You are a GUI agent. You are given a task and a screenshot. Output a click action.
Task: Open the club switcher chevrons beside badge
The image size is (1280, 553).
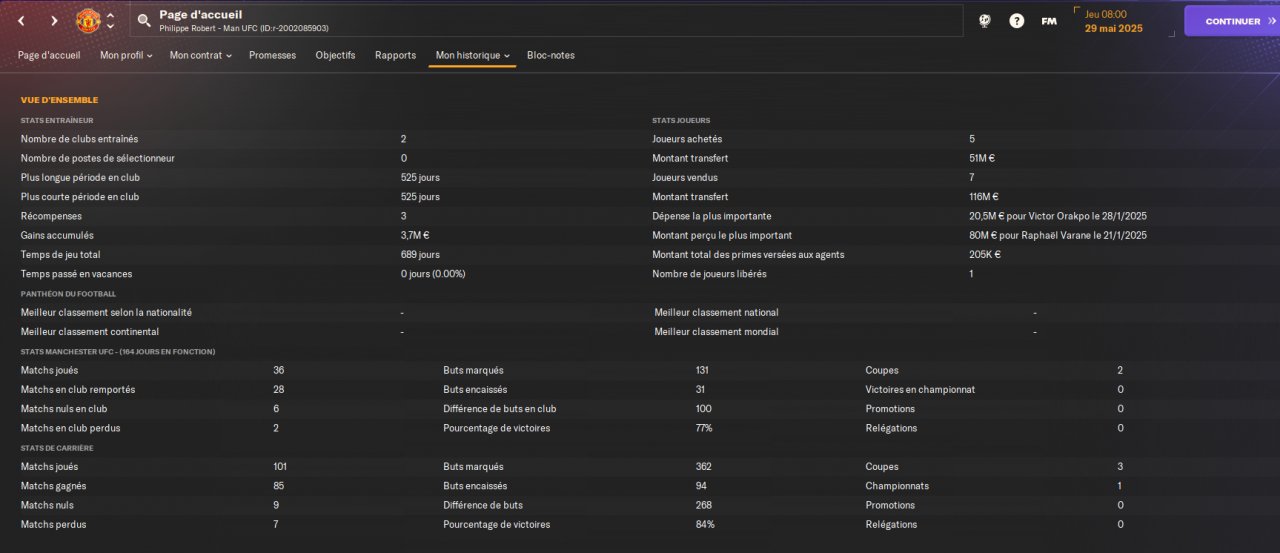[x=110, y=20]
